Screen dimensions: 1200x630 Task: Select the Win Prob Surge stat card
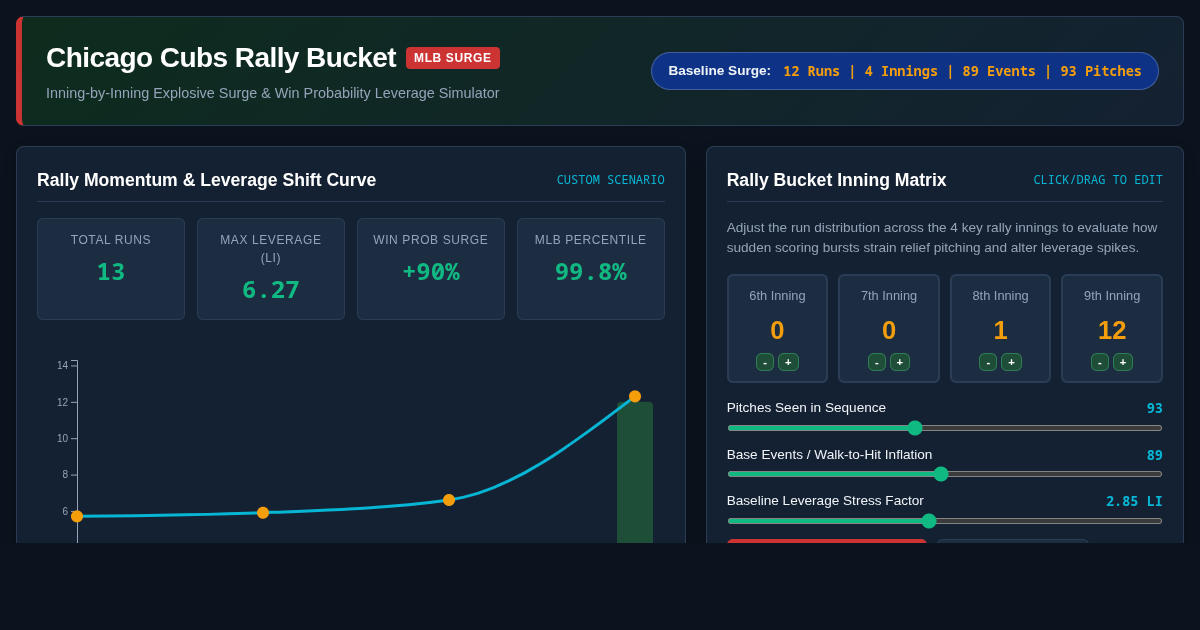click(431, 269)
